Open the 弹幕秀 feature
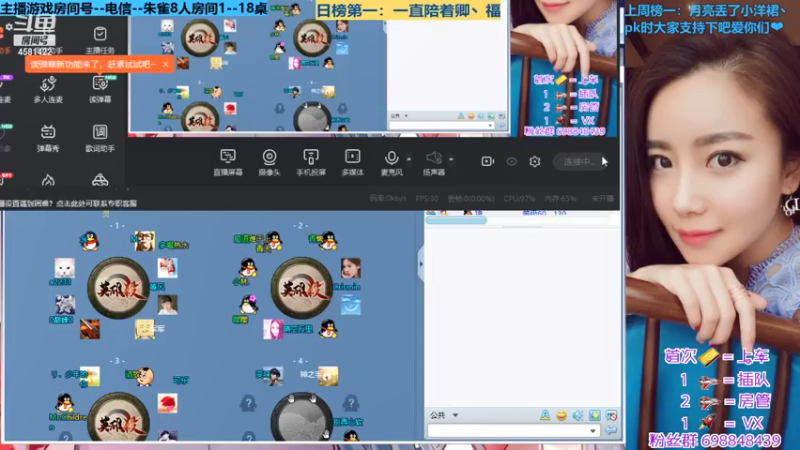This screenshot has width=800, height=450. click(48, 138)
